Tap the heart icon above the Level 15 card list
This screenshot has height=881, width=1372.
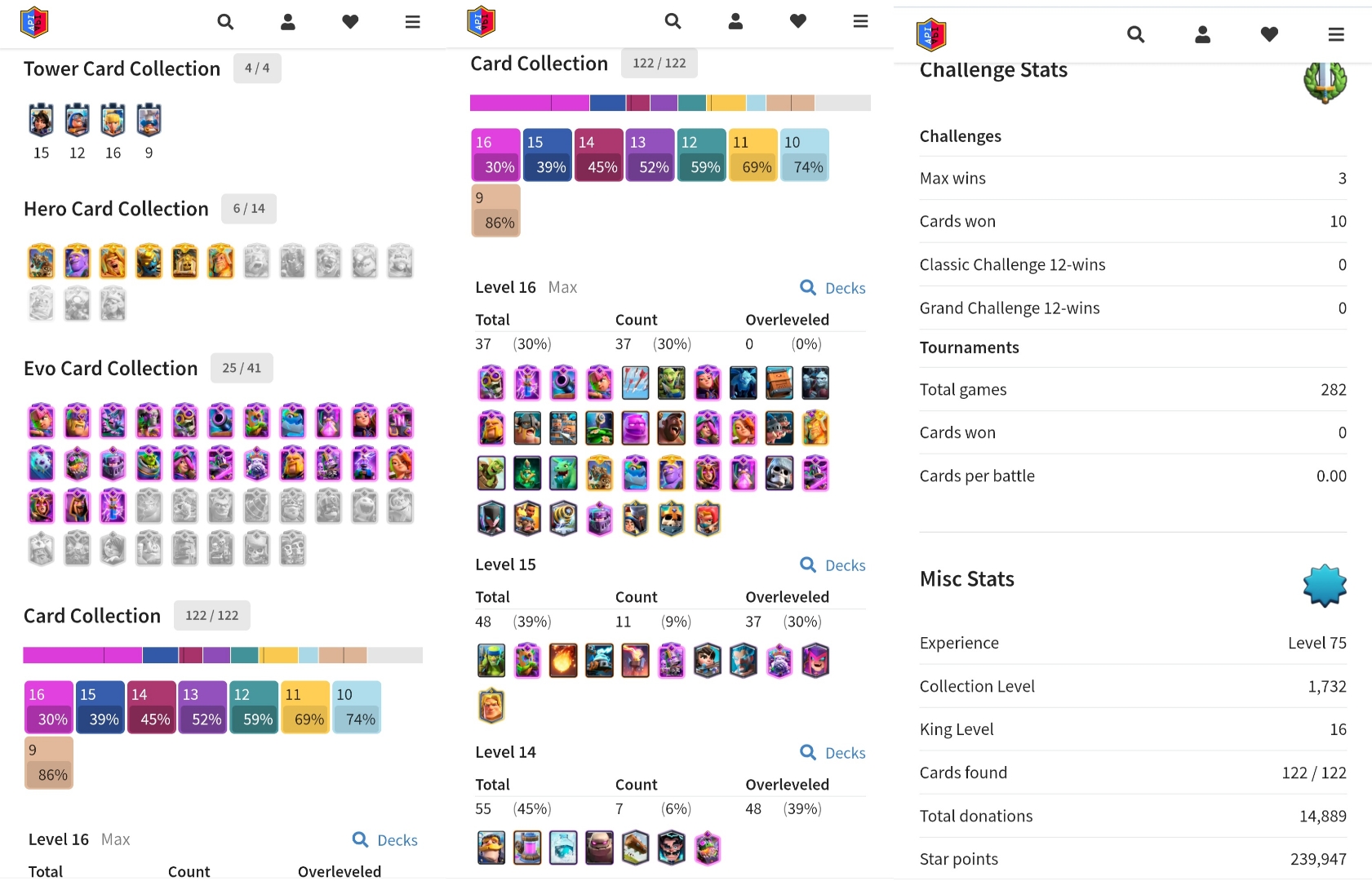tap(798, 20)
